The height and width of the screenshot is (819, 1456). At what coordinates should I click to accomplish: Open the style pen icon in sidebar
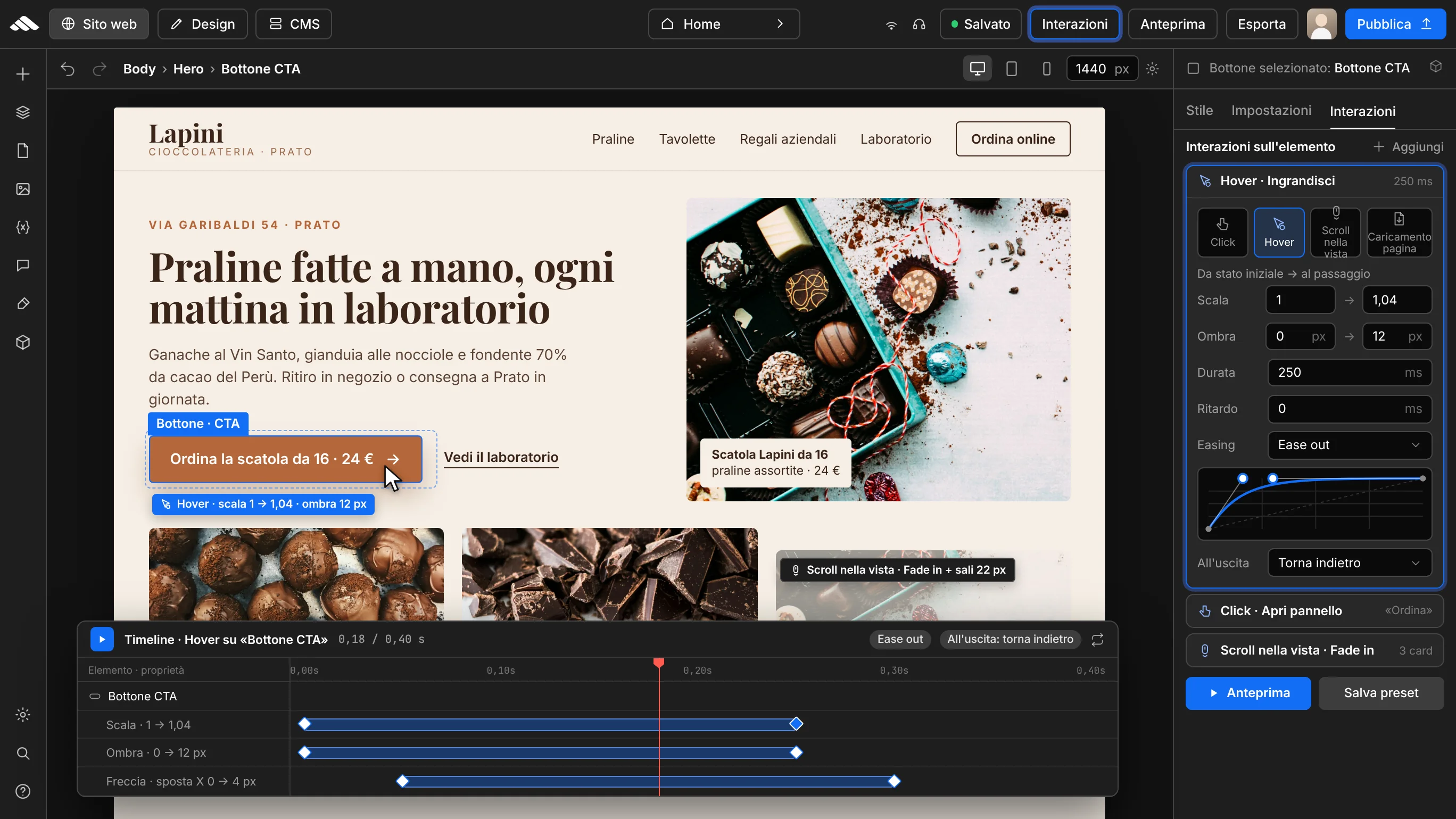(23, 303)
